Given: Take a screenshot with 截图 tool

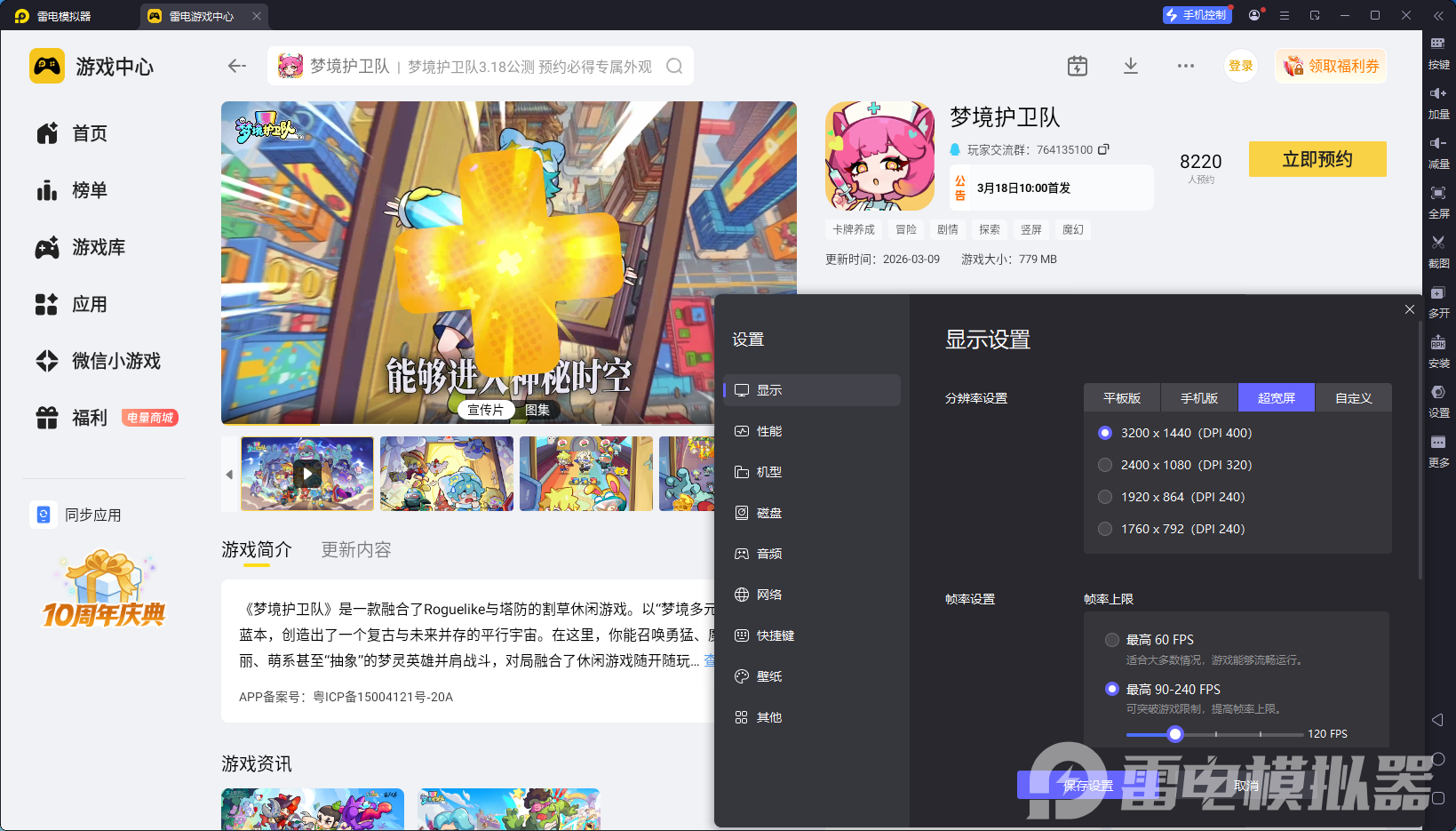Looking at the screenshot, I should point(1438,252).
